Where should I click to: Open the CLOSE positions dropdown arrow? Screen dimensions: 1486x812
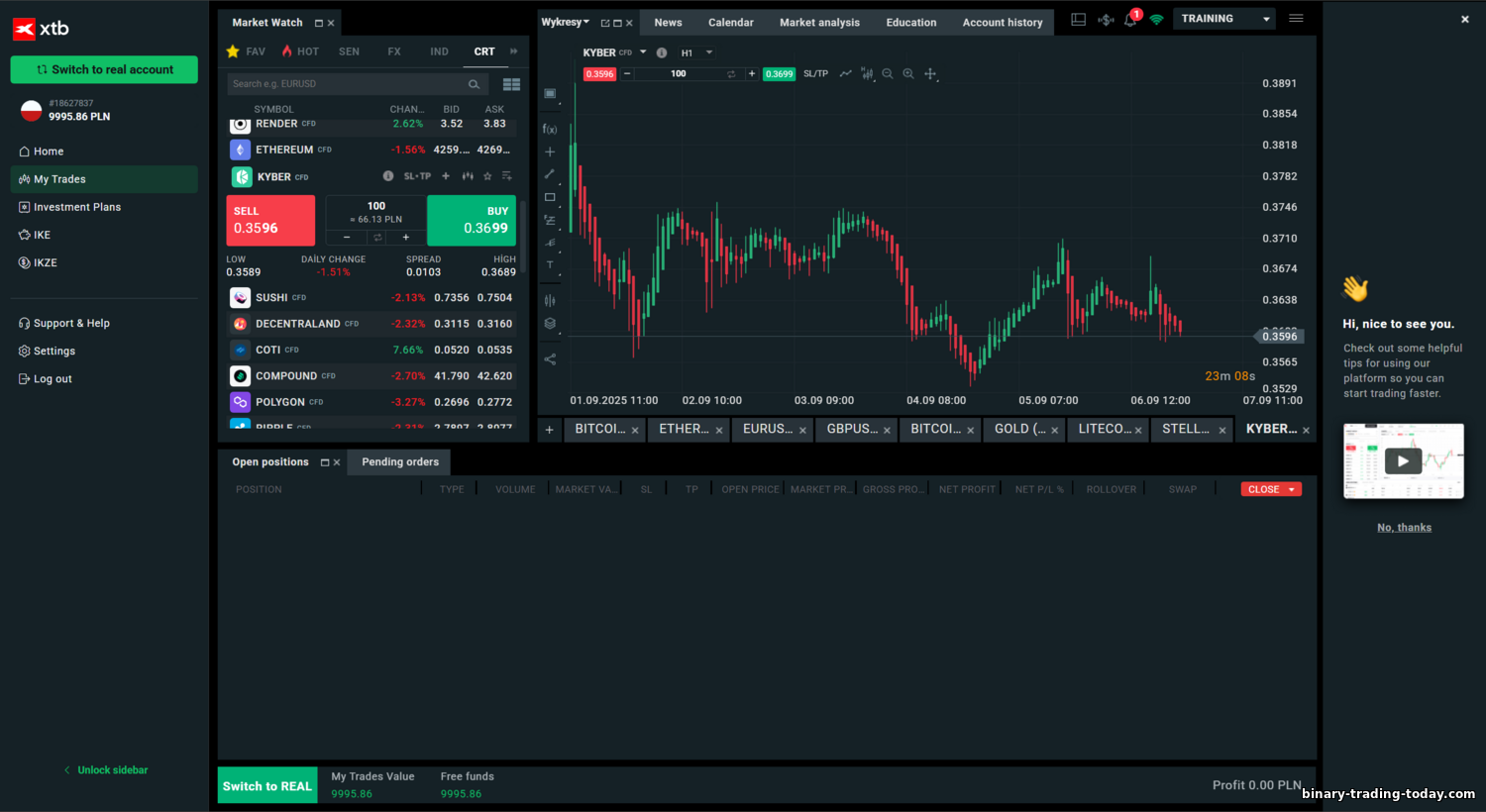(x=1292, y=490)
